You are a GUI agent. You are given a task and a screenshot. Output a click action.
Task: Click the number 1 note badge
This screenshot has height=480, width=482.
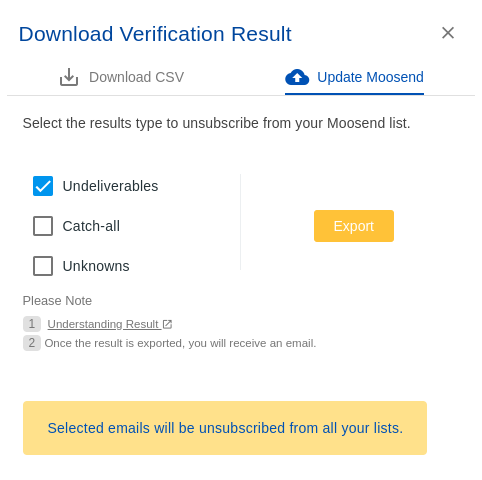point(32,324)
